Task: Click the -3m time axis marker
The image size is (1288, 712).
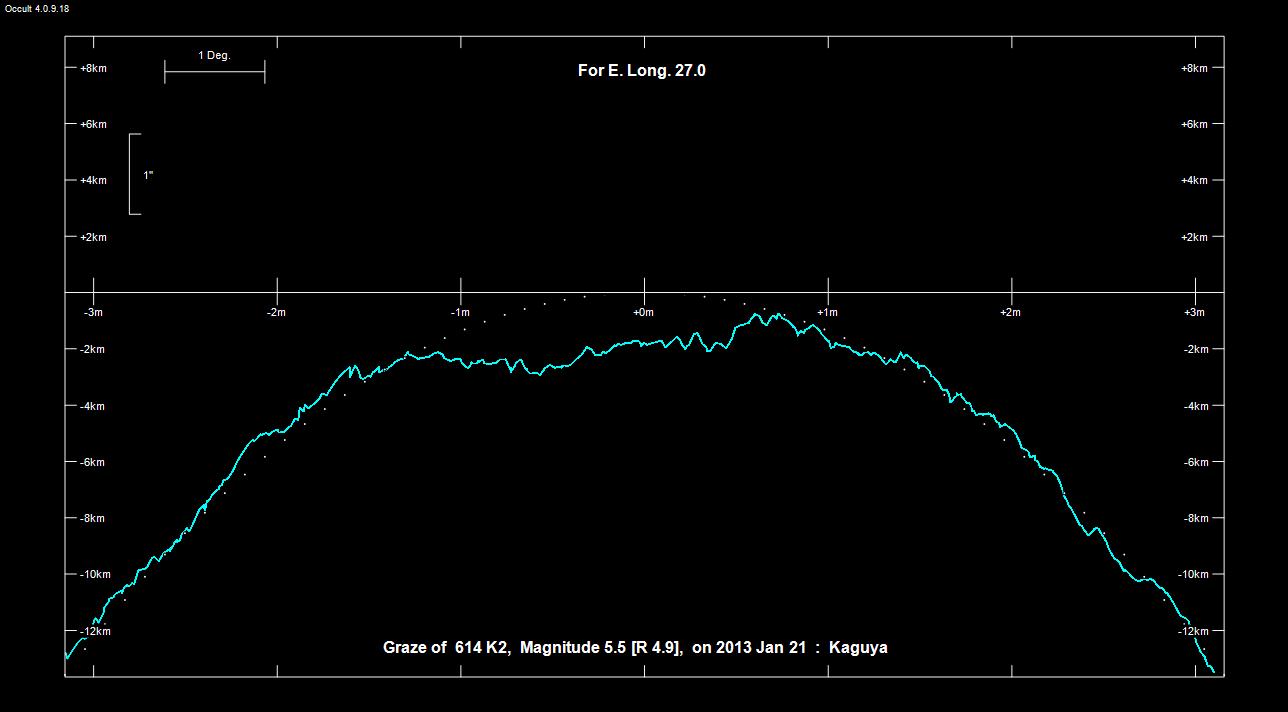Action: (93, 312)
